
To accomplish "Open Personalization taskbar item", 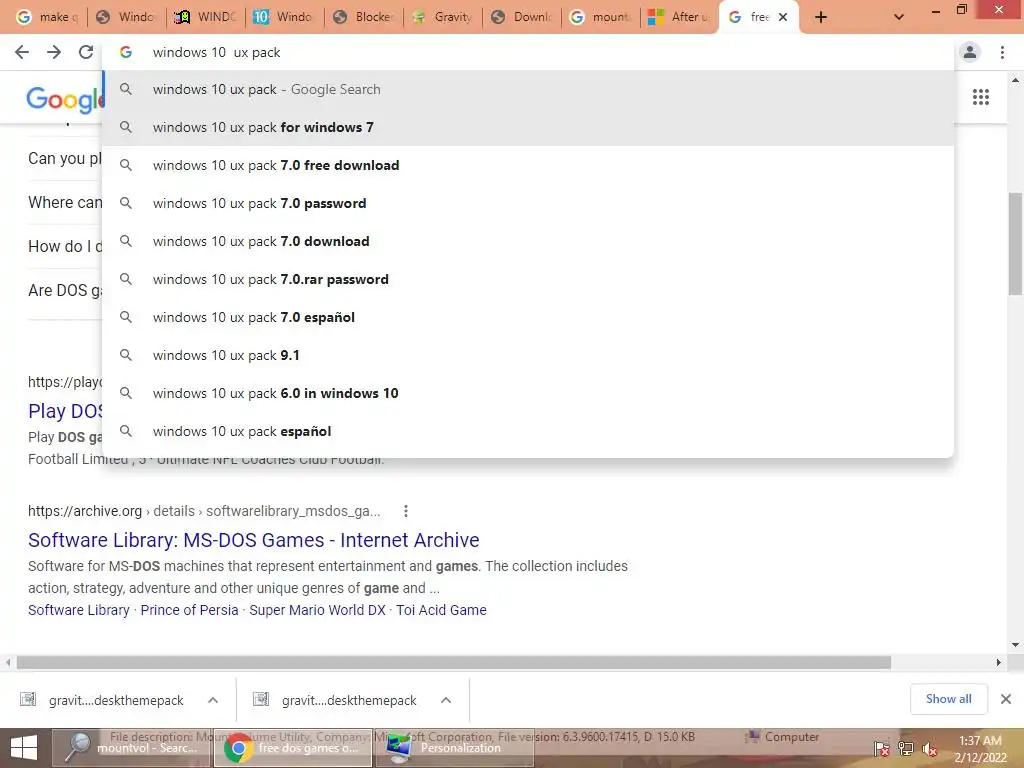I will pos(455,748).
